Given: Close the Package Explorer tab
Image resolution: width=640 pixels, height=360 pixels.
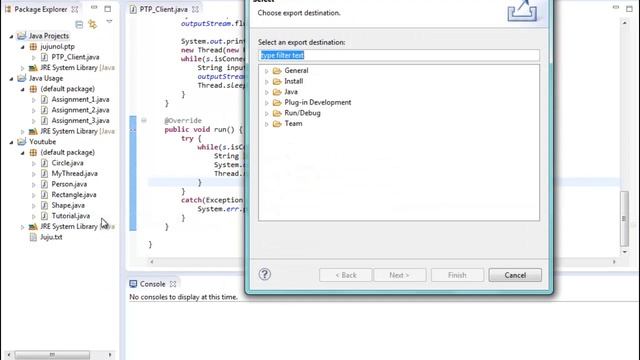Looking at the screenshot, I should 75,9.
